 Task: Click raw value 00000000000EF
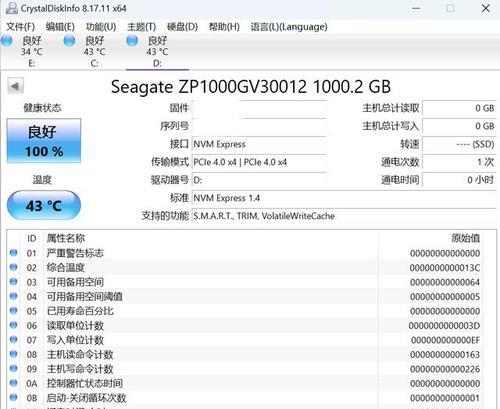pyautogui.click(x=445, y=340)
